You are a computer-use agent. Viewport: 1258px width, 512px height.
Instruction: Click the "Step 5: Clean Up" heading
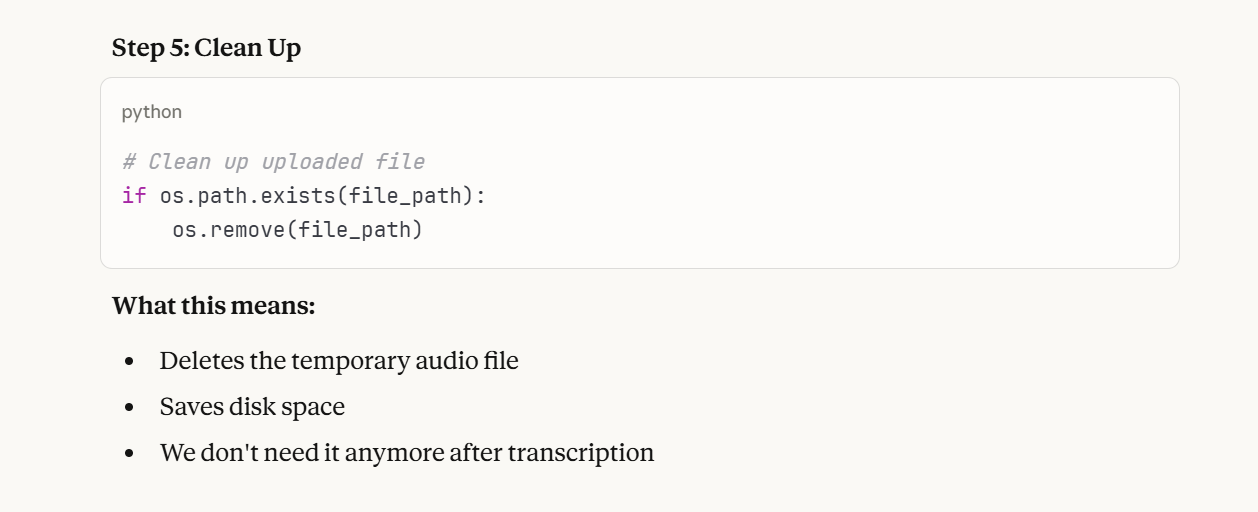click(x=206, y=48)
